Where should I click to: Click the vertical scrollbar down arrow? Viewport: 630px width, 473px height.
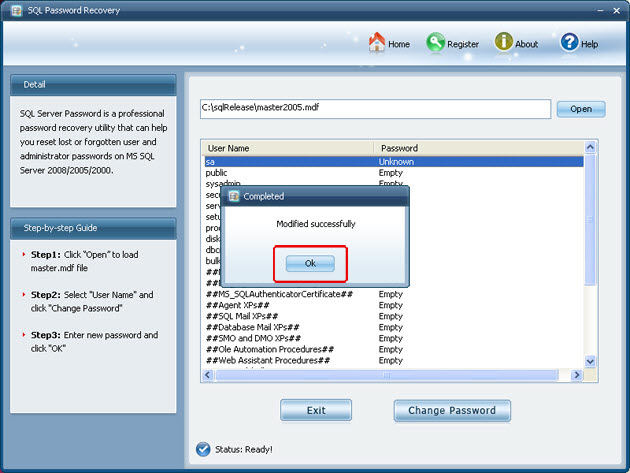tap(590, 361)
